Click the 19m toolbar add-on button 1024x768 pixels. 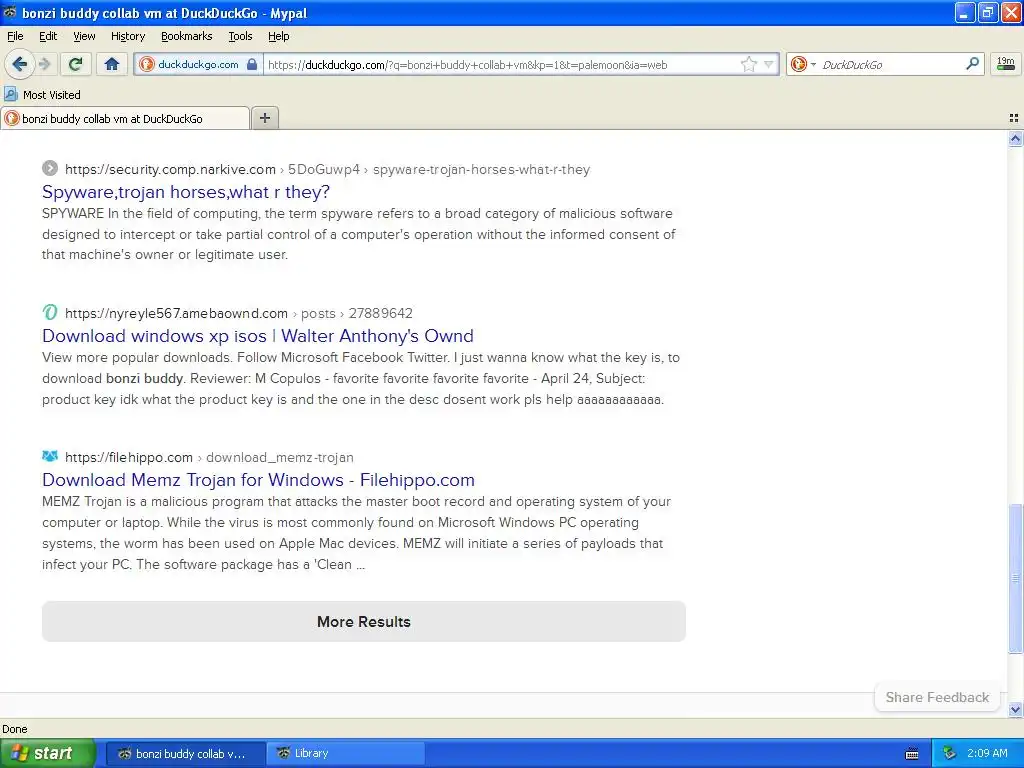click(1006, 64)
